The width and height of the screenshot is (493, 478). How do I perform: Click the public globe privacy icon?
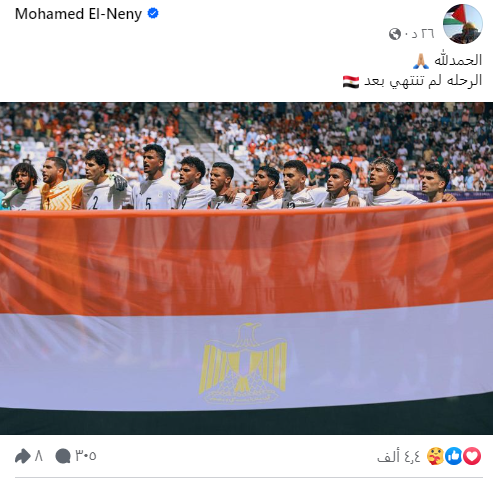point(395,34)
